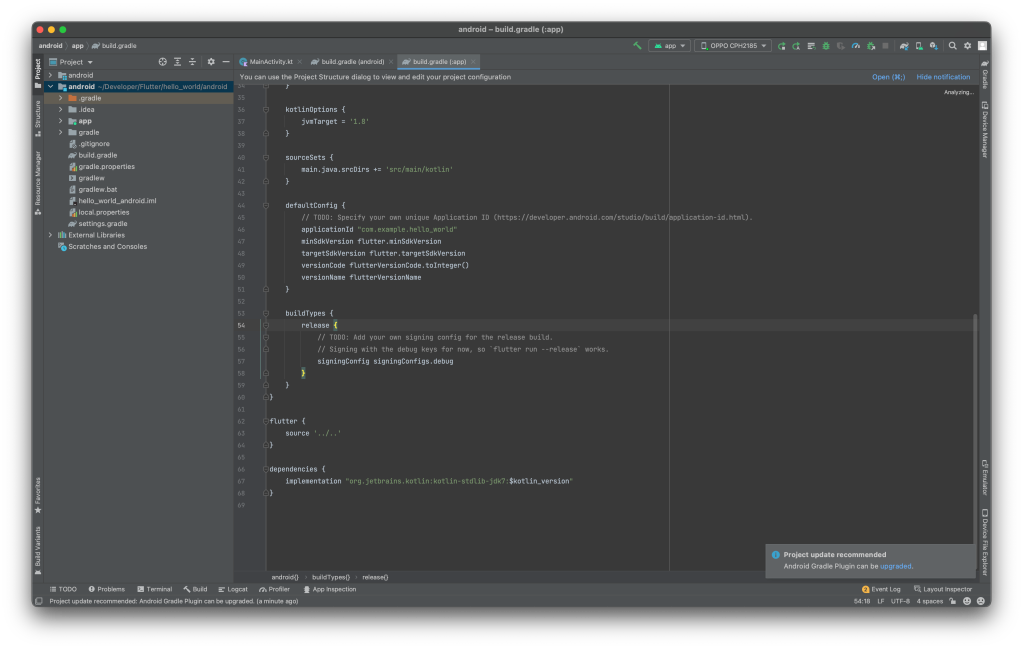The height and width of the screenshot is (649, 1023).
Task: Toggle fold marker beside buildTypes block
Action: (x=267, y=313)
